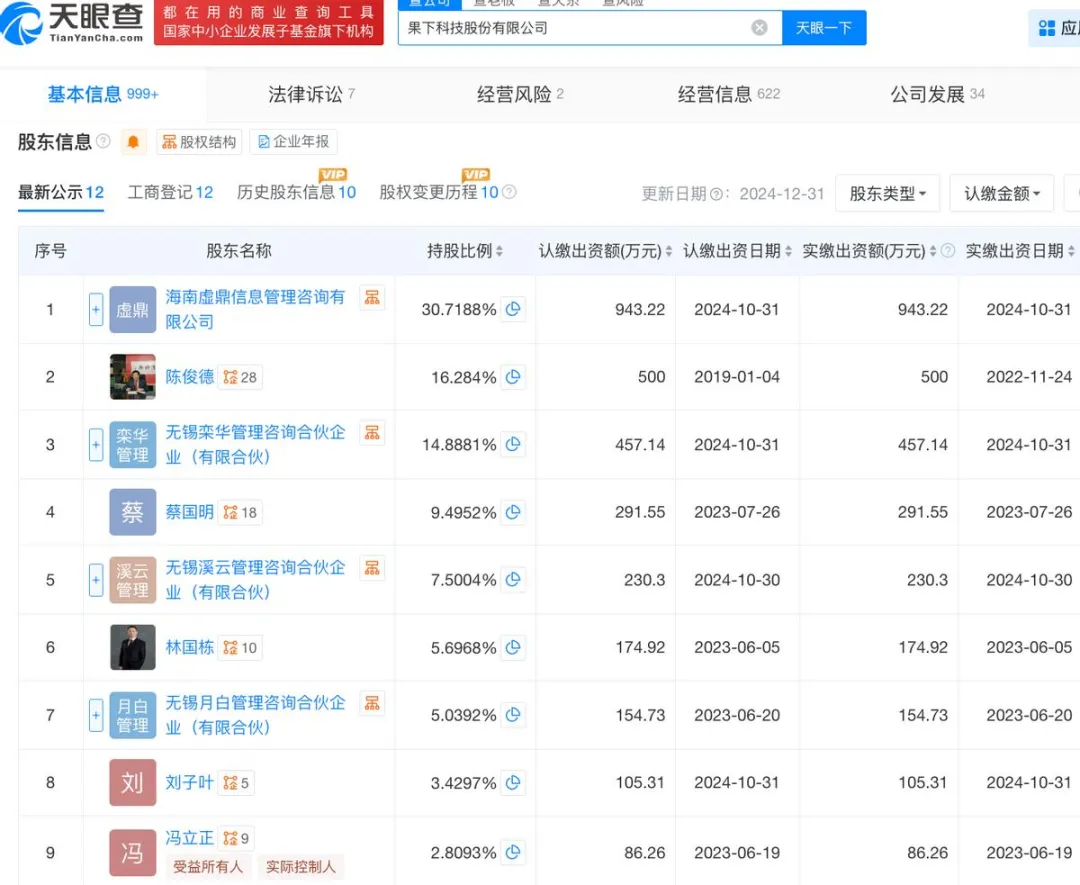
Task: Expand the 无锡月白管理咨询 shareholder row
Action: (95, 716)
